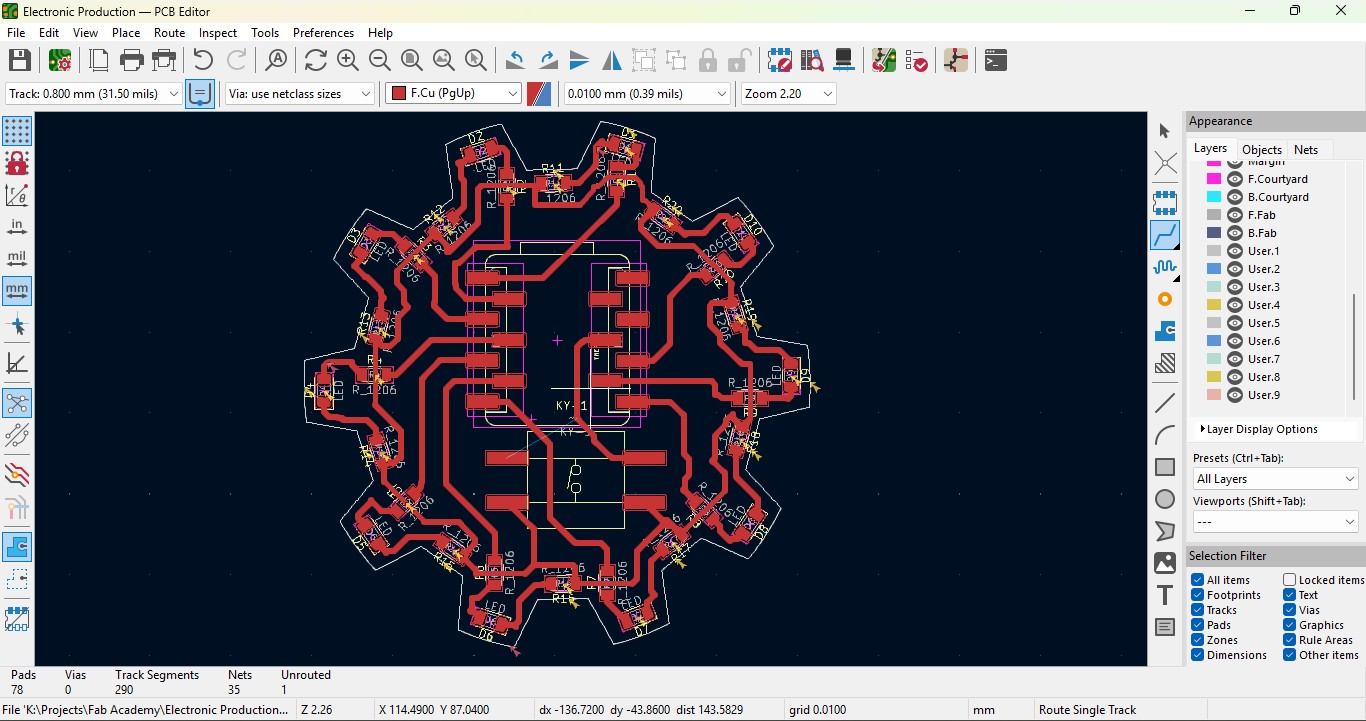This screenshot has height=721, width=1366.
Task: Open the Inspect menu
Action: pos(218,33)
